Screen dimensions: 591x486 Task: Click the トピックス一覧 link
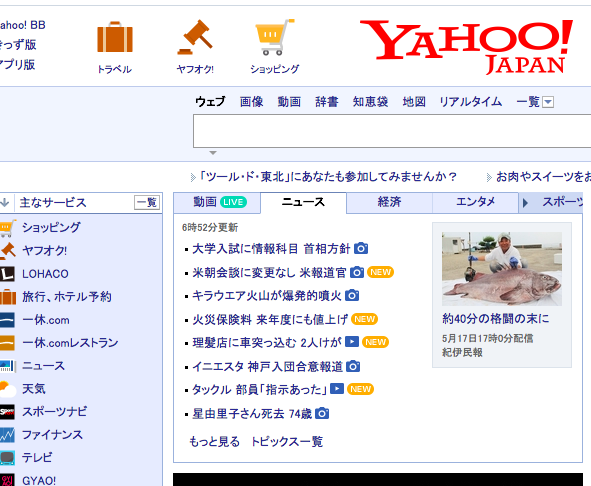coord(286,442)
